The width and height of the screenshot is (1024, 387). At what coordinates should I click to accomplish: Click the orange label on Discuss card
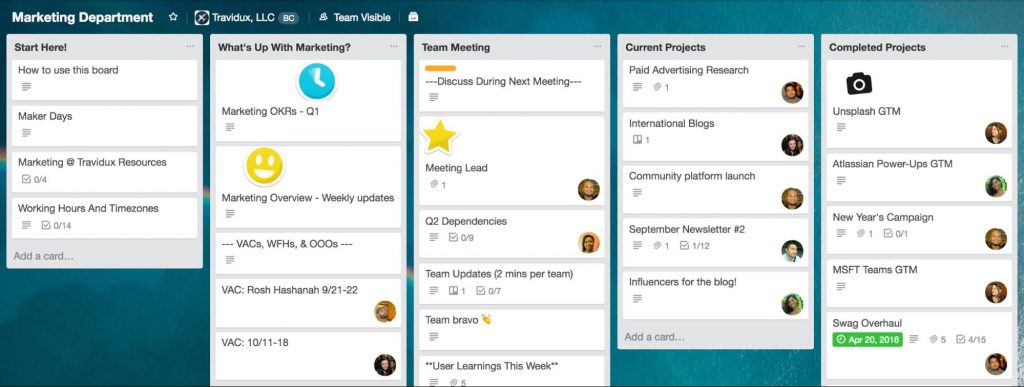(440, 68)
